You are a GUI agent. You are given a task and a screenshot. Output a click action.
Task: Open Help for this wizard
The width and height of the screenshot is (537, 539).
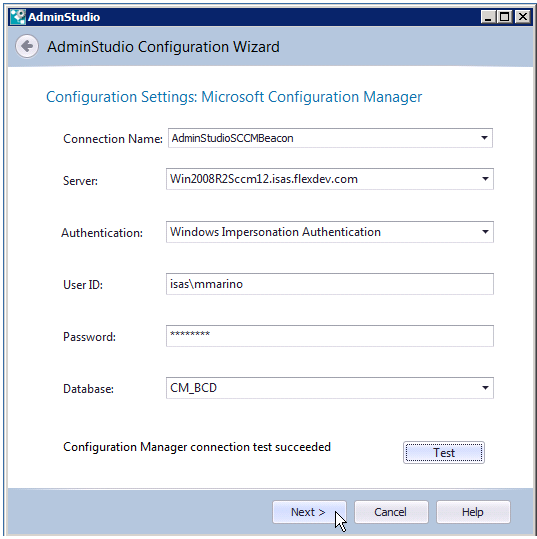(473, 512)
